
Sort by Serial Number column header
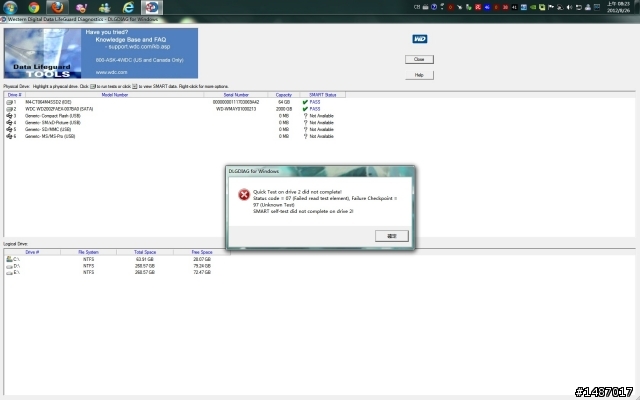tap(236, 95)
